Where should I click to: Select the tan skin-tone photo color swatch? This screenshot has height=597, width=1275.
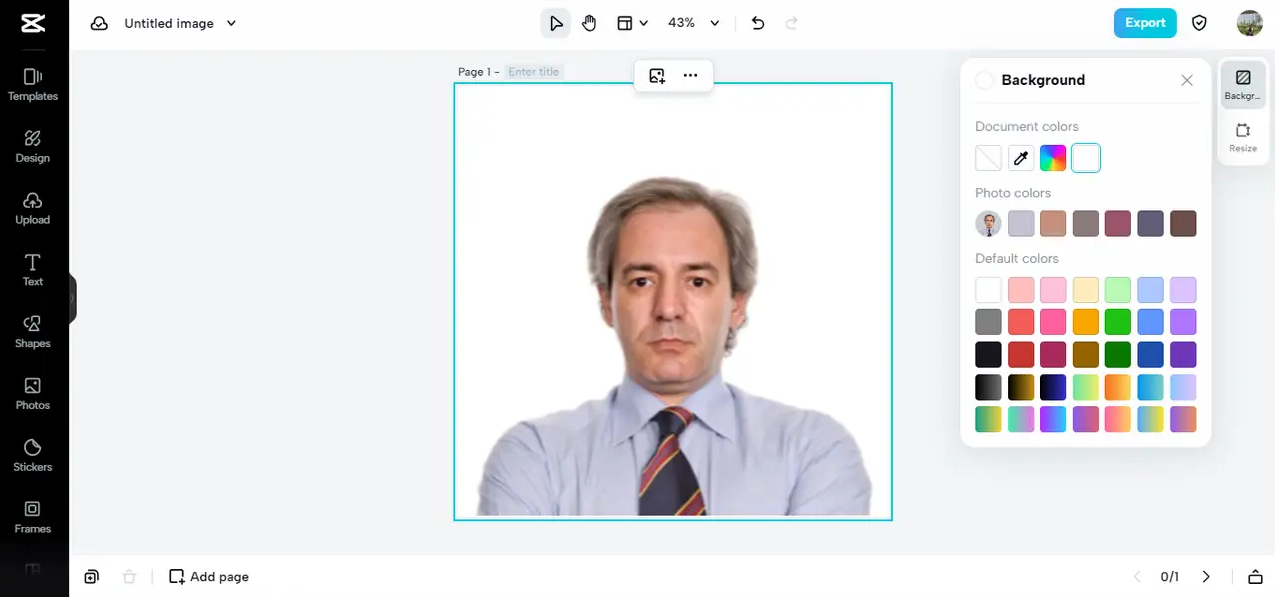pyautogui.click(x=1053, y=224)
